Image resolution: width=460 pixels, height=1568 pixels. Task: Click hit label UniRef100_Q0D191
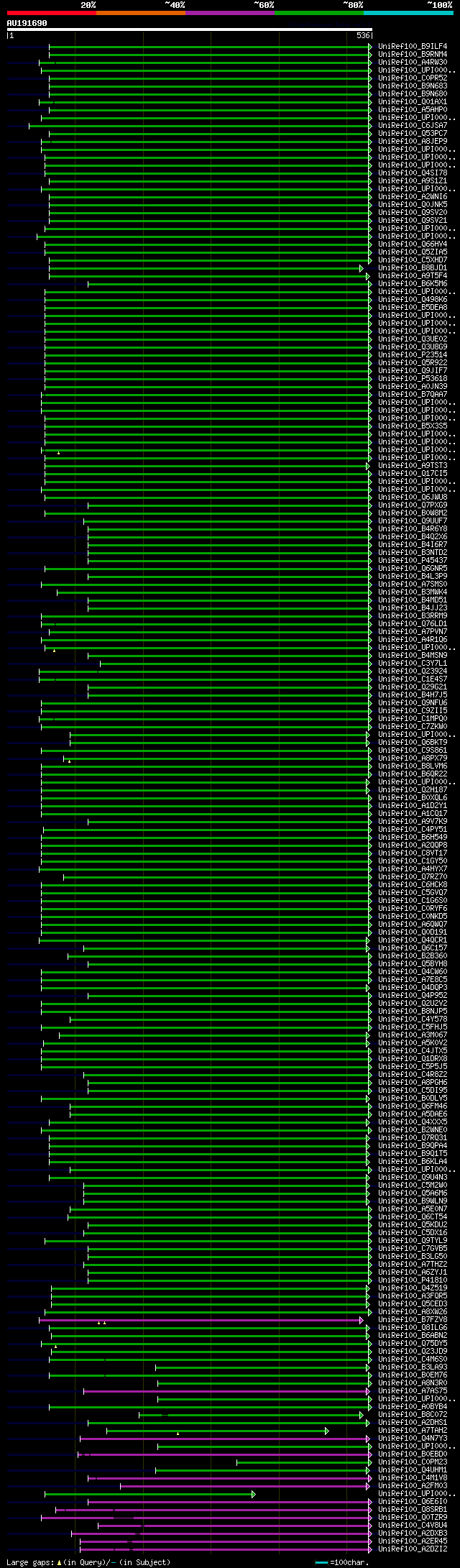pos(413,932)
